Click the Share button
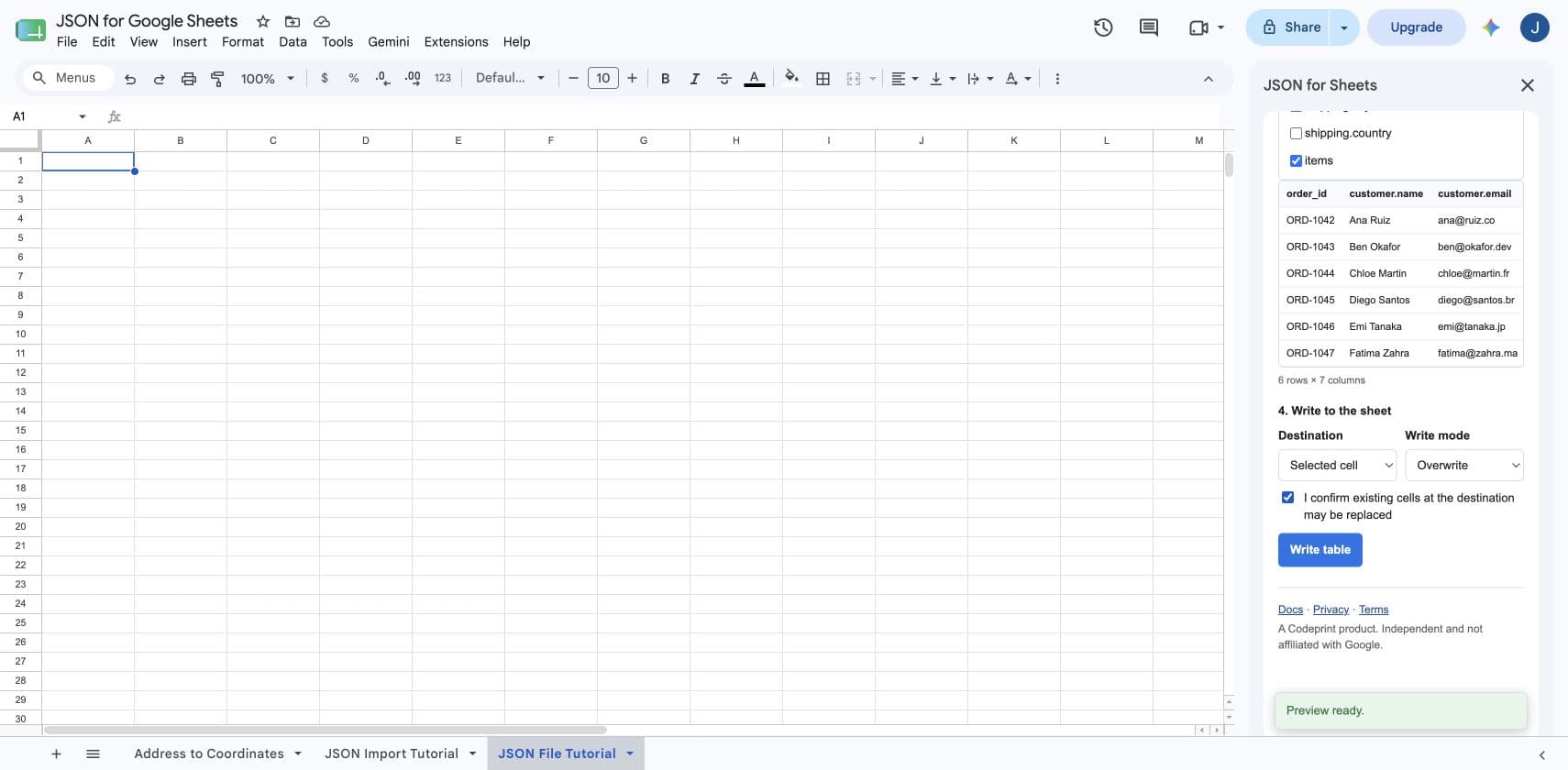1568x770 pixels. (1290, 27)
